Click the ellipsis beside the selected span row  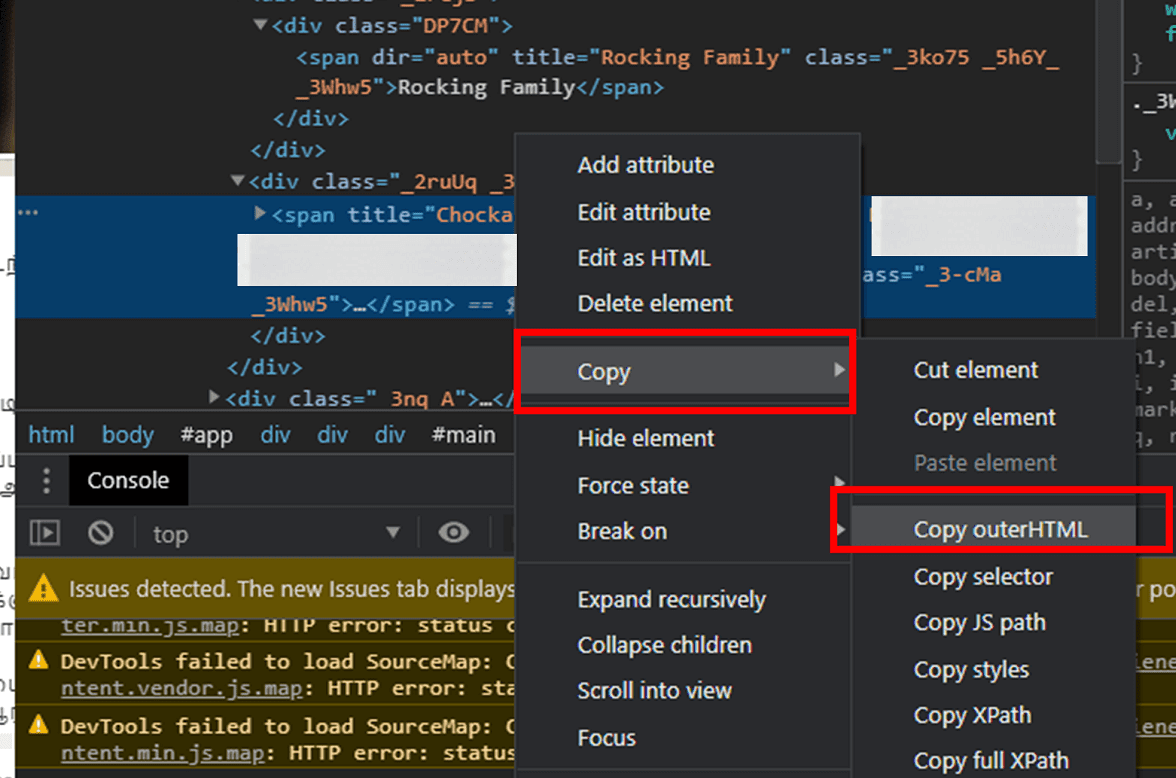[28, 213]
